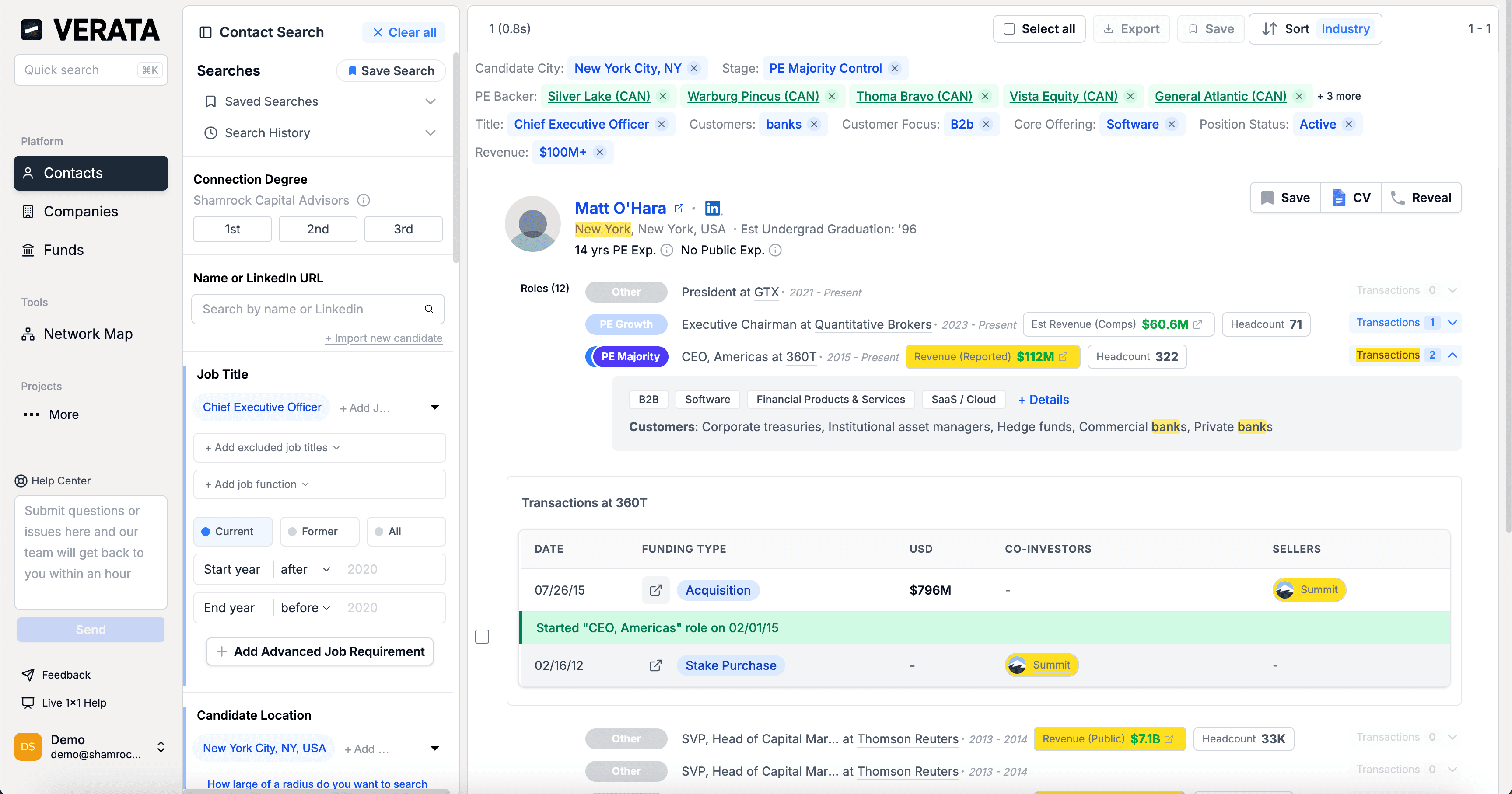The width and height of the screenshot is (1512, 794).
Task: View Matt O'Hara's CV
Action: (1351, 198)
